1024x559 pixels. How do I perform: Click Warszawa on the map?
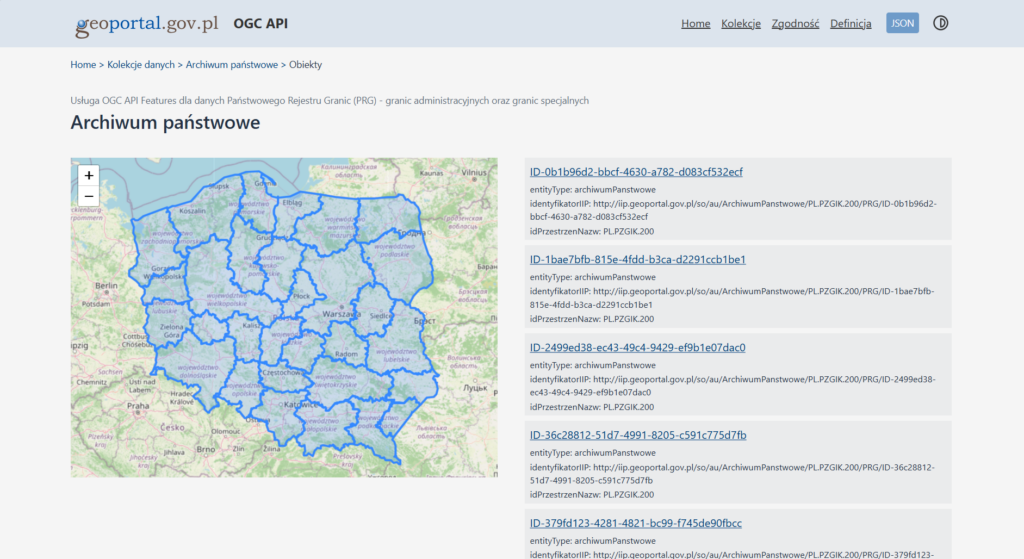[x=341, y=313]
